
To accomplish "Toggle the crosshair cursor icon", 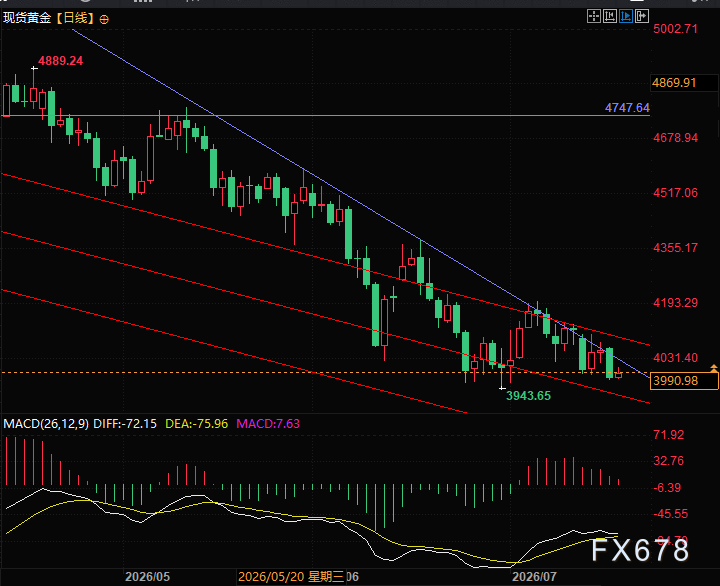I will click(594, 17).
